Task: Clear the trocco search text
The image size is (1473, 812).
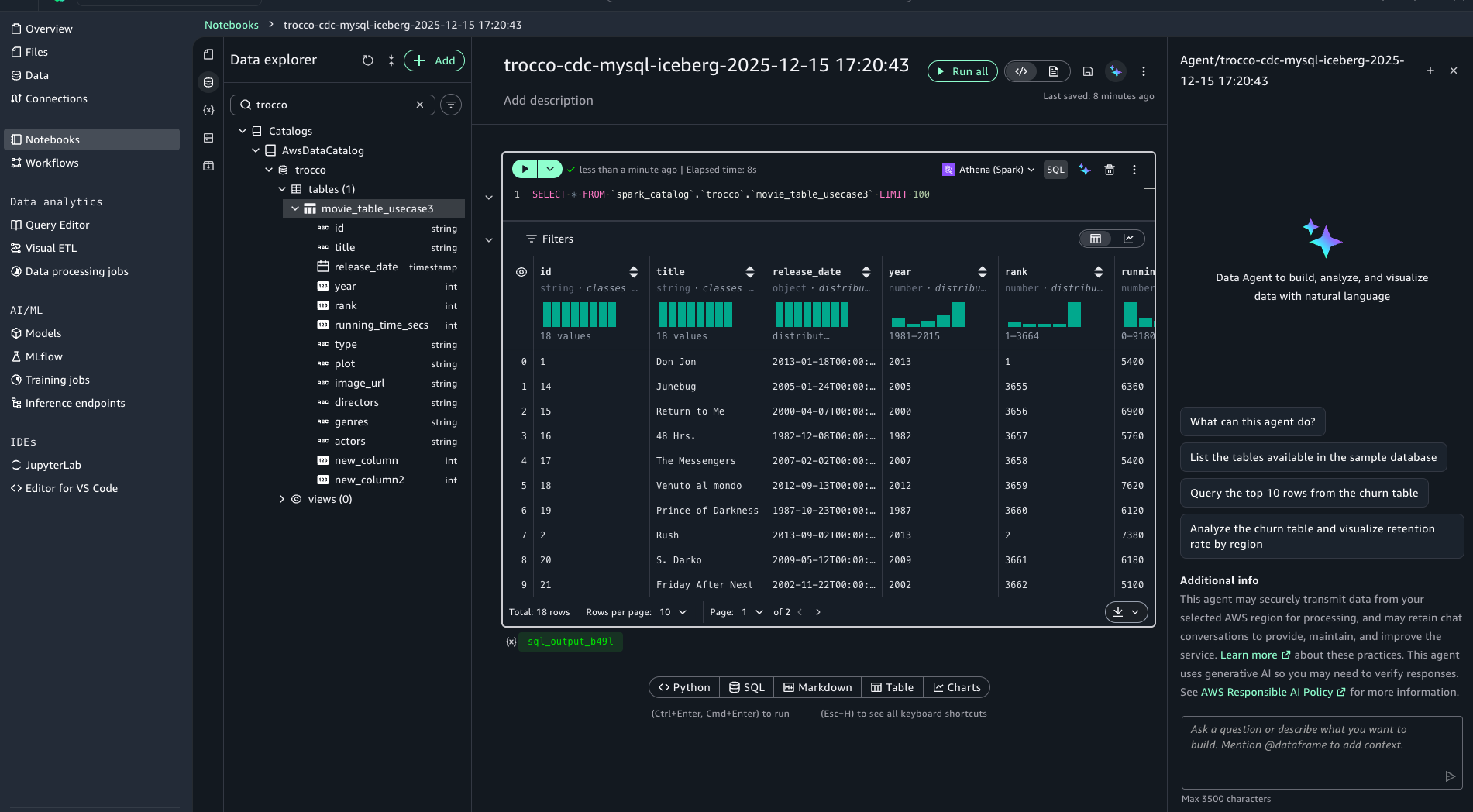Action: pos(420,105)
